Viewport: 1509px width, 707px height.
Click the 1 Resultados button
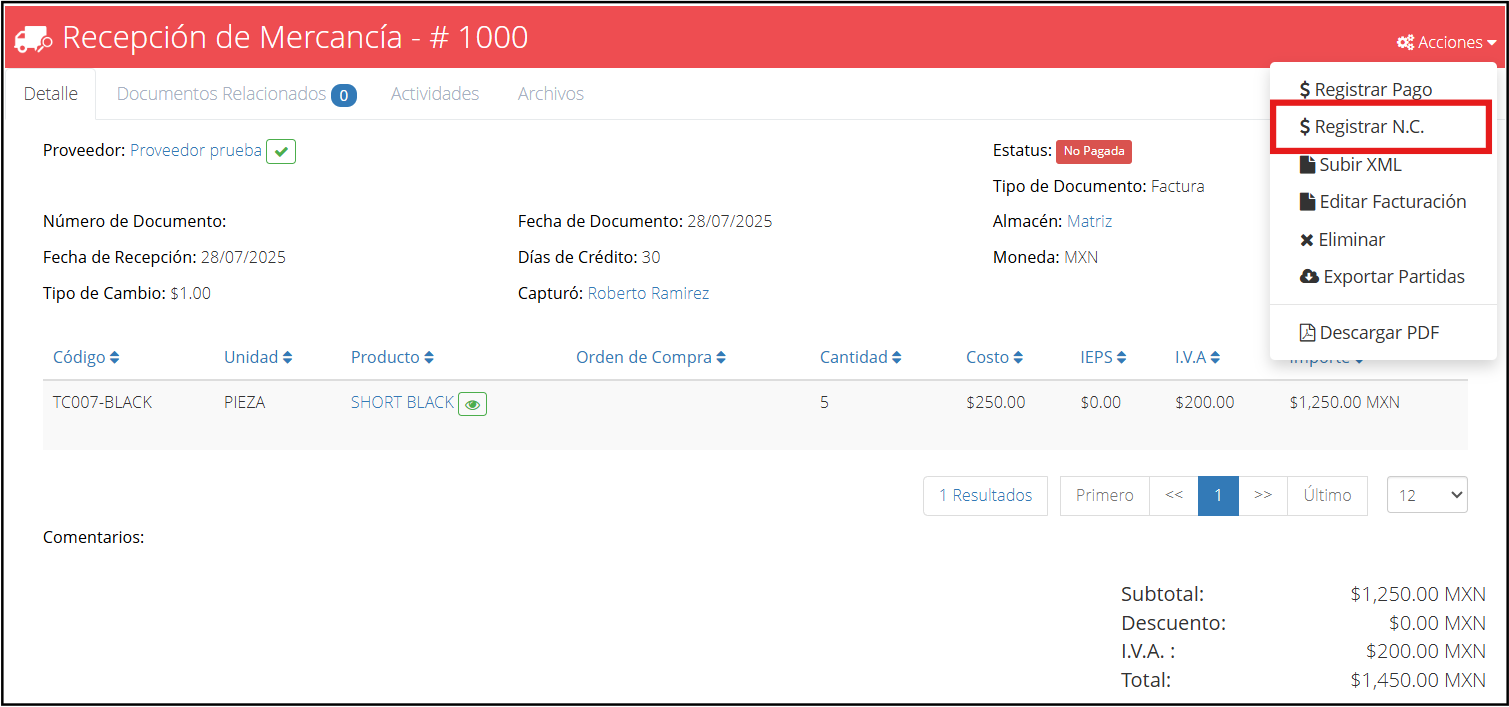point(985,495)
